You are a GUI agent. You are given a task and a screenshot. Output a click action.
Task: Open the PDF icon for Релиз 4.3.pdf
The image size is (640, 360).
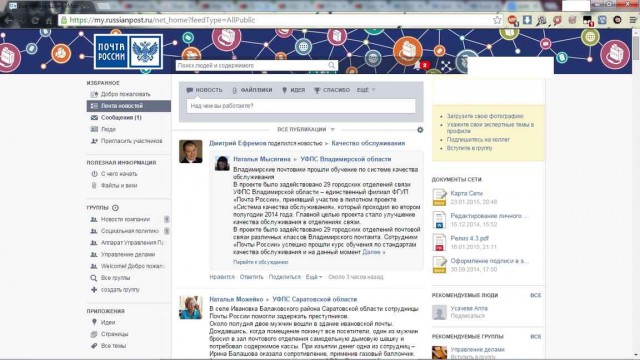(x=440, y=242)
